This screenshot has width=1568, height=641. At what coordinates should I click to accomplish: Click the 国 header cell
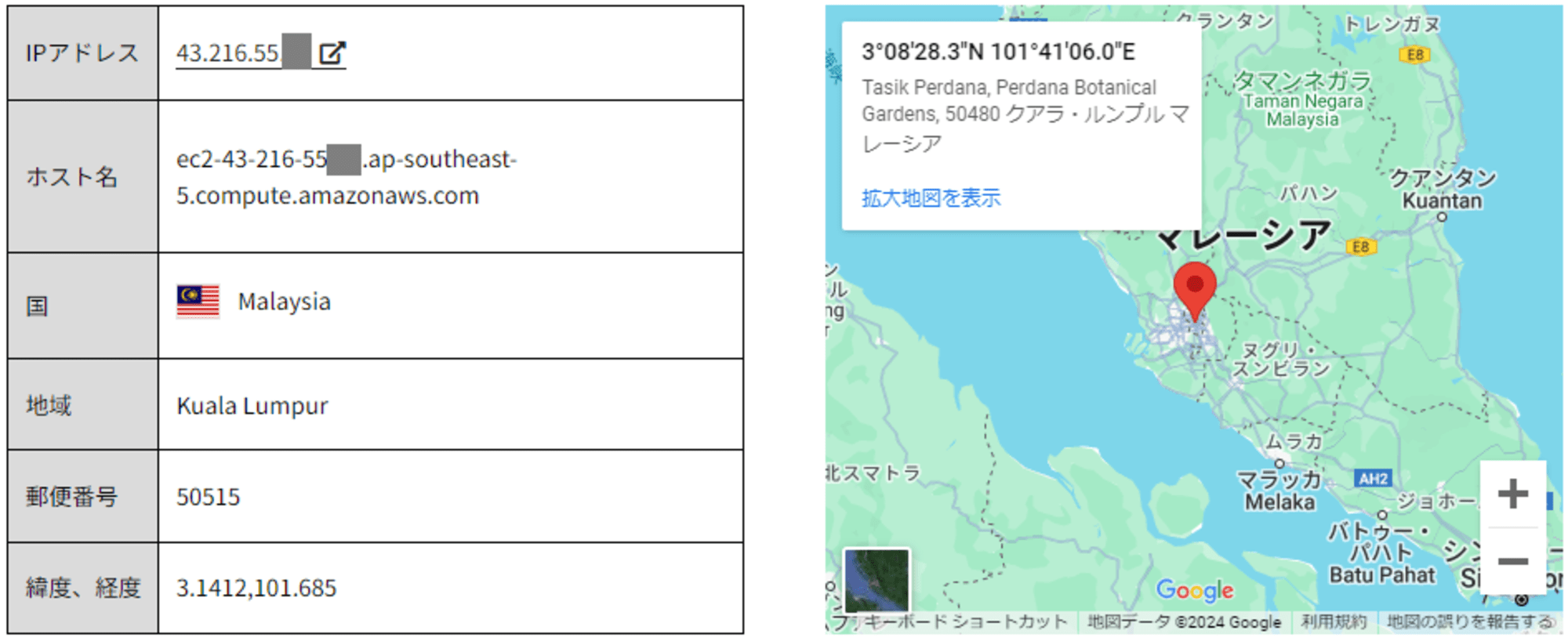point(82,306)
